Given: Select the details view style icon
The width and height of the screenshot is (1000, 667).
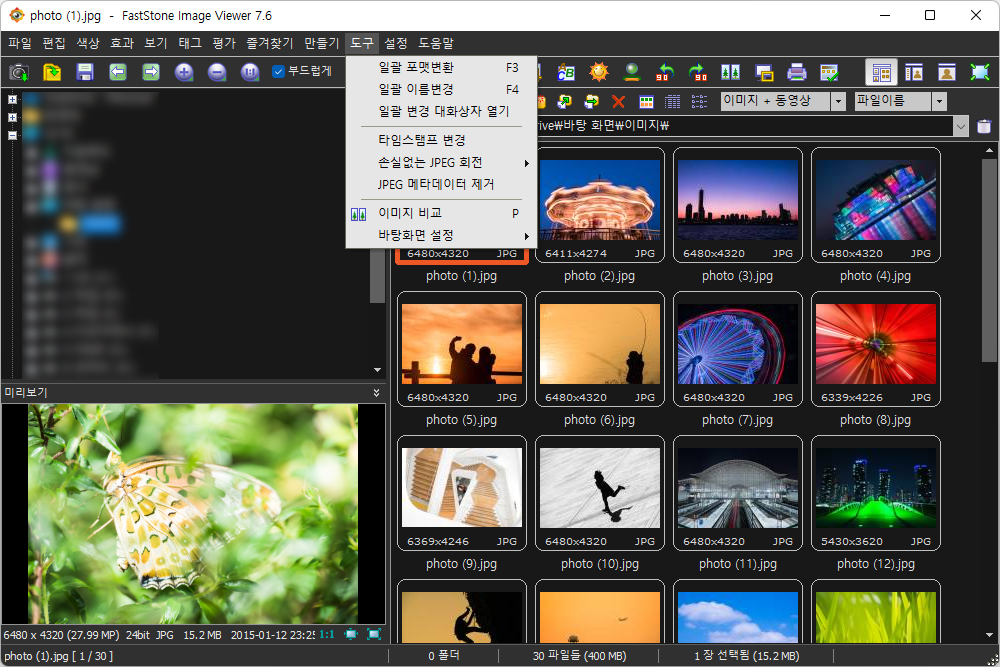Looking at the screenshot, I should click(x=673, y=101).
